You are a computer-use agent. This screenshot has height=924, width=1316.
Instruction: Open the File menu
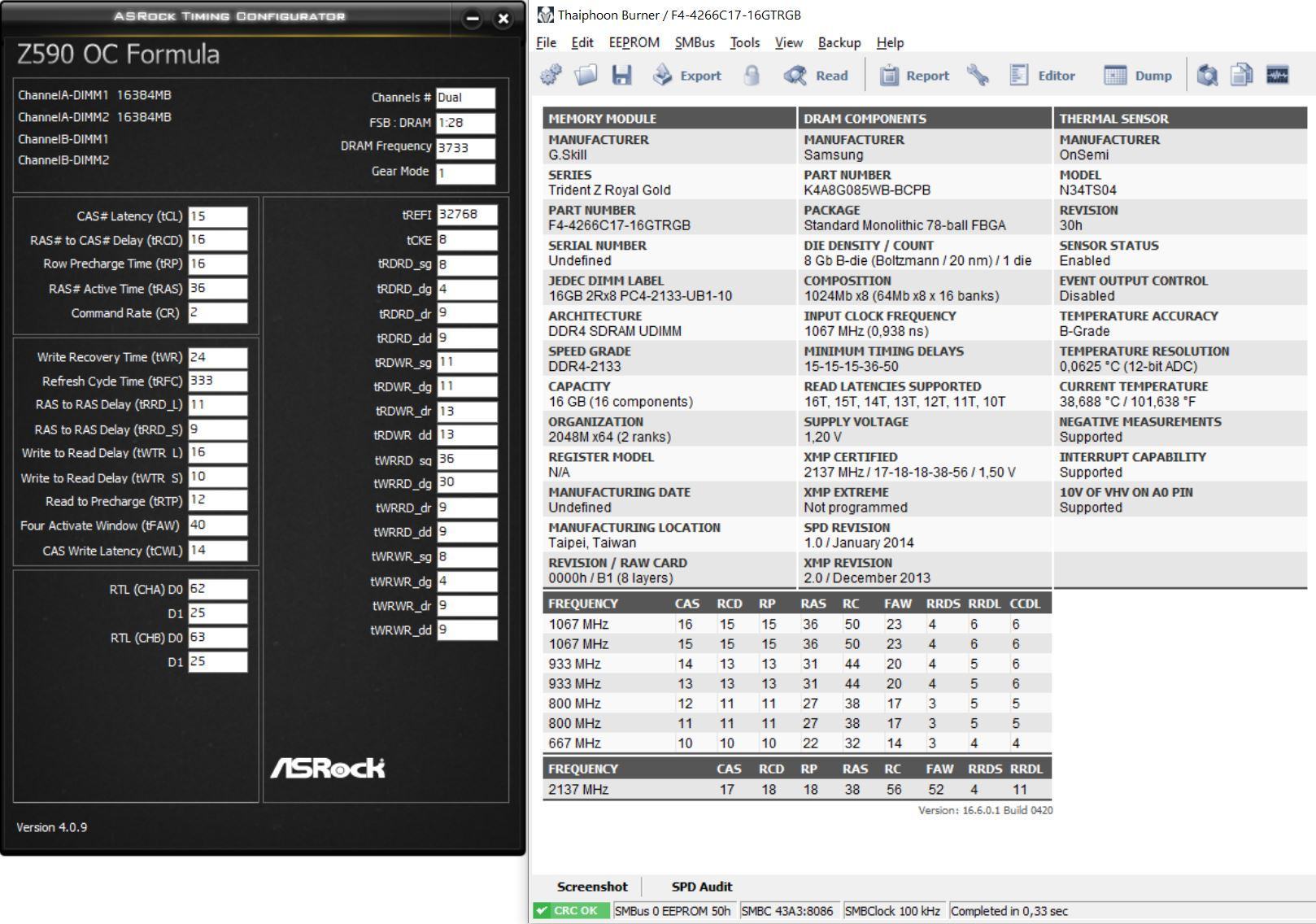pyautogui.click(x=547, y=42)
